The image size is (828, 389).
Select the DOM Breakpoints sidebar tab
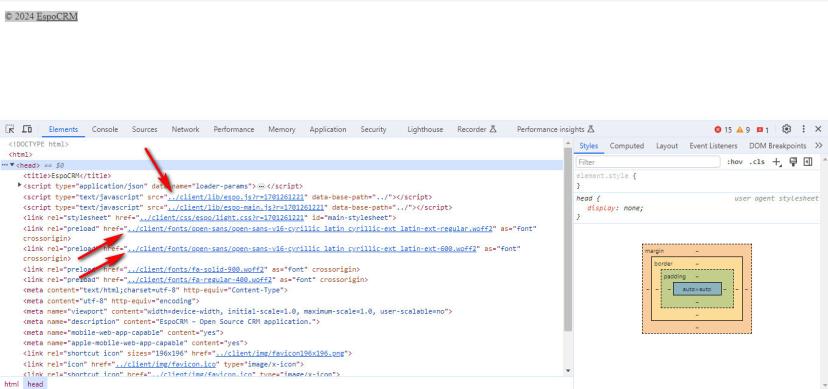[x=777, y=146]
